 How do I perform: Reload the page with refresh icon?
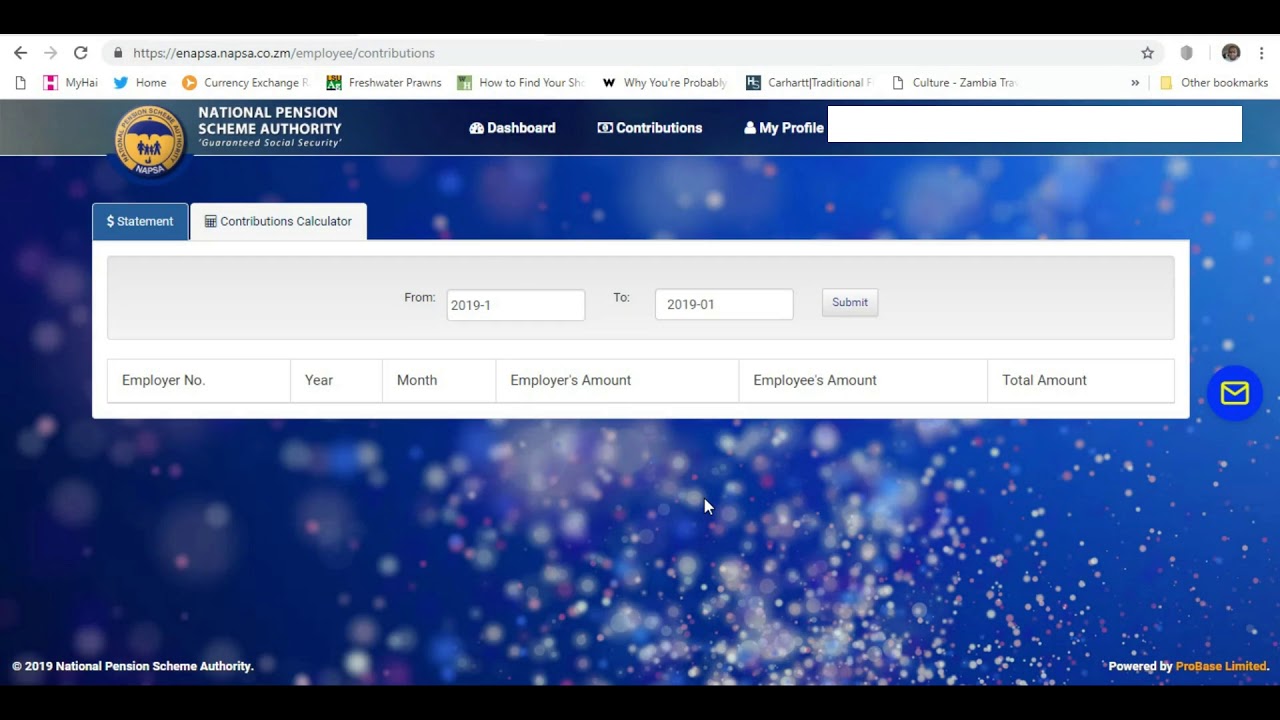[x=81, y=53]
